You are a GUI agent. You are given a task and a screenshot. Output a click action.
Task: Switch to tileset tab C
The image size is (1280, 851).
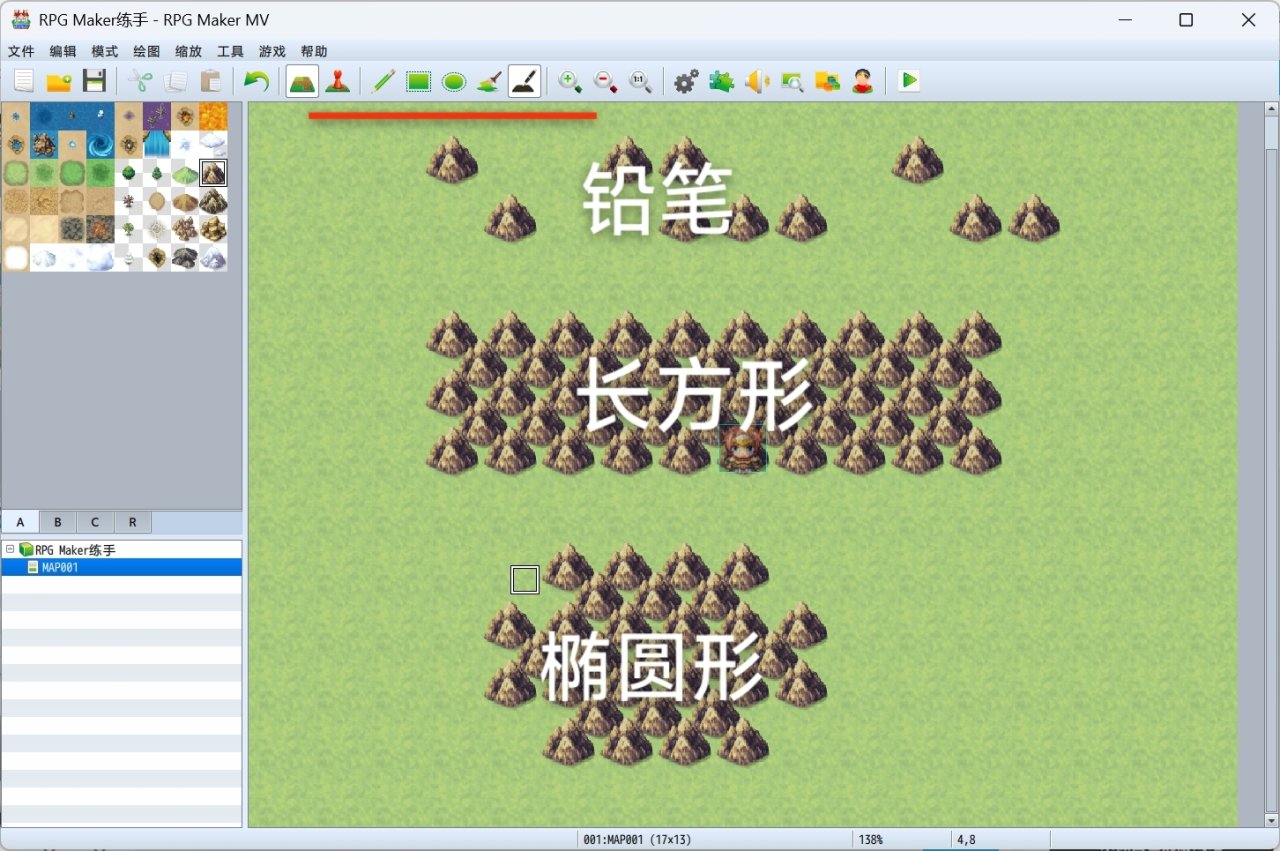click(x=95, y=522)
